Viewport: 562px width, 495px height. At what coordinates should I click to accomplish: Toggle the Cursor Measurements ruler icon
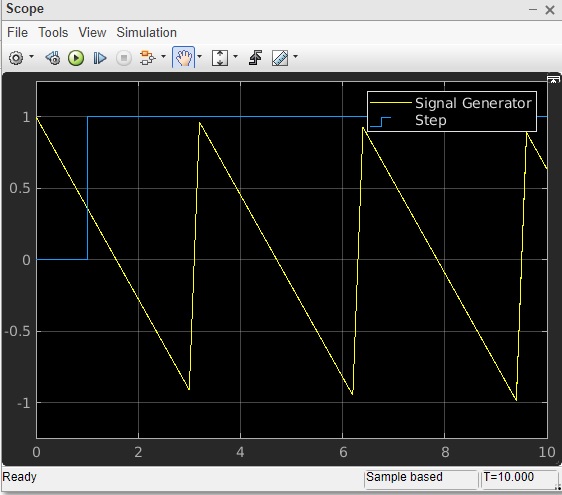(280, 58)
